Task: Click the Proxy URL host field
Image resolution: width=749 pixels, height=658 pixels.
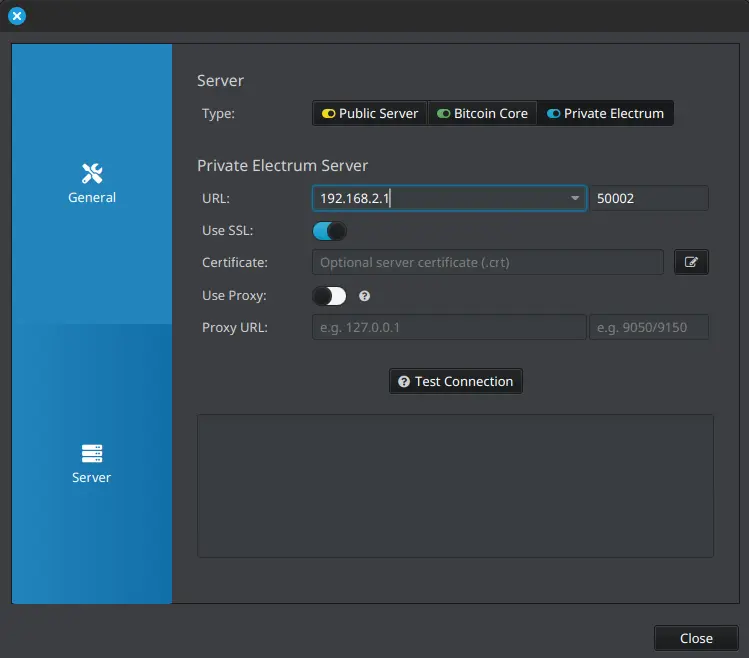Action: [x=449, y=327]
